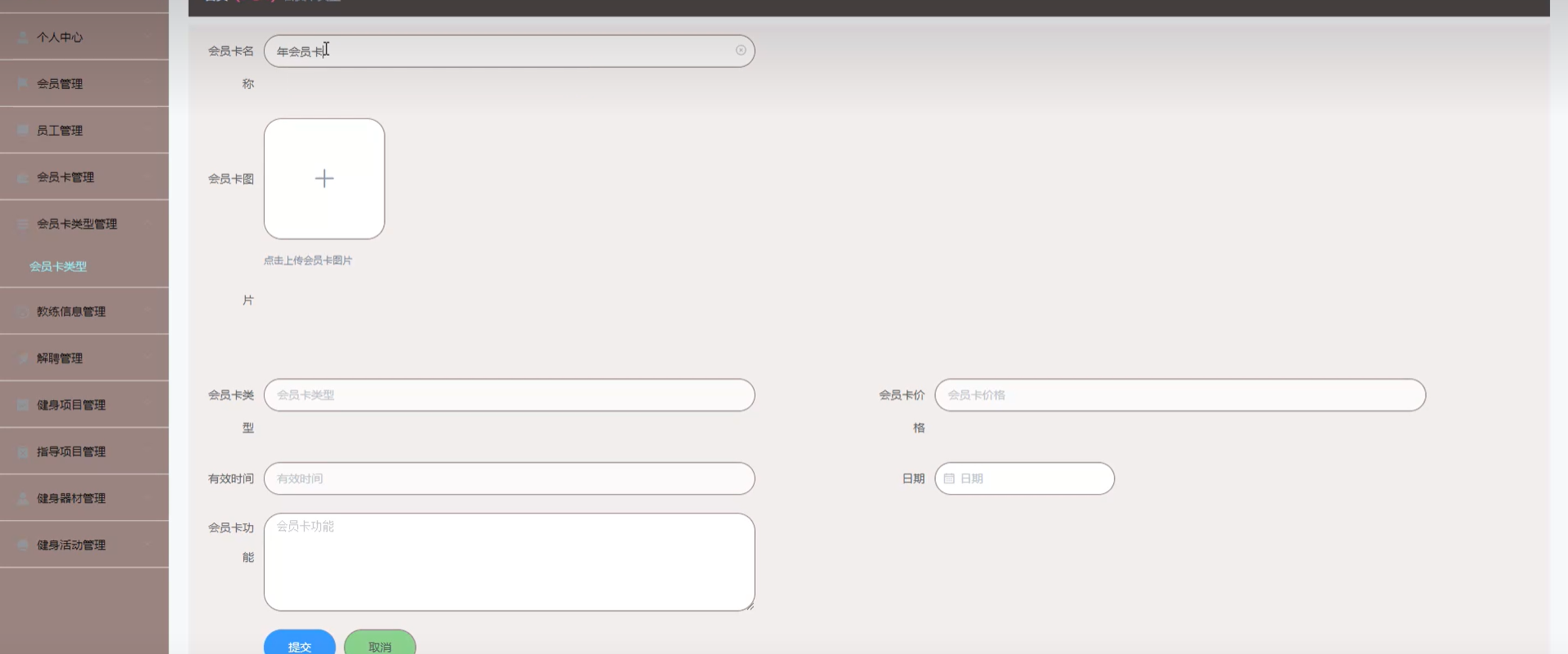Expand the 指导项目管理 menu
Image resolution: width=1568 pixels, height=654 pixels.
point(84,451)
